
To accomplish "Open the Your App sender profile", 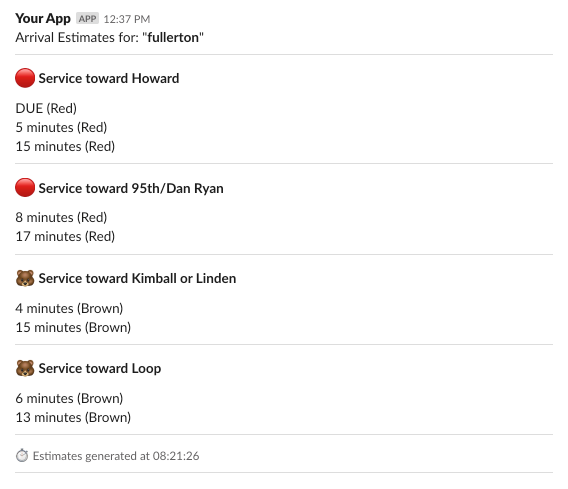I will pos(43,18).
